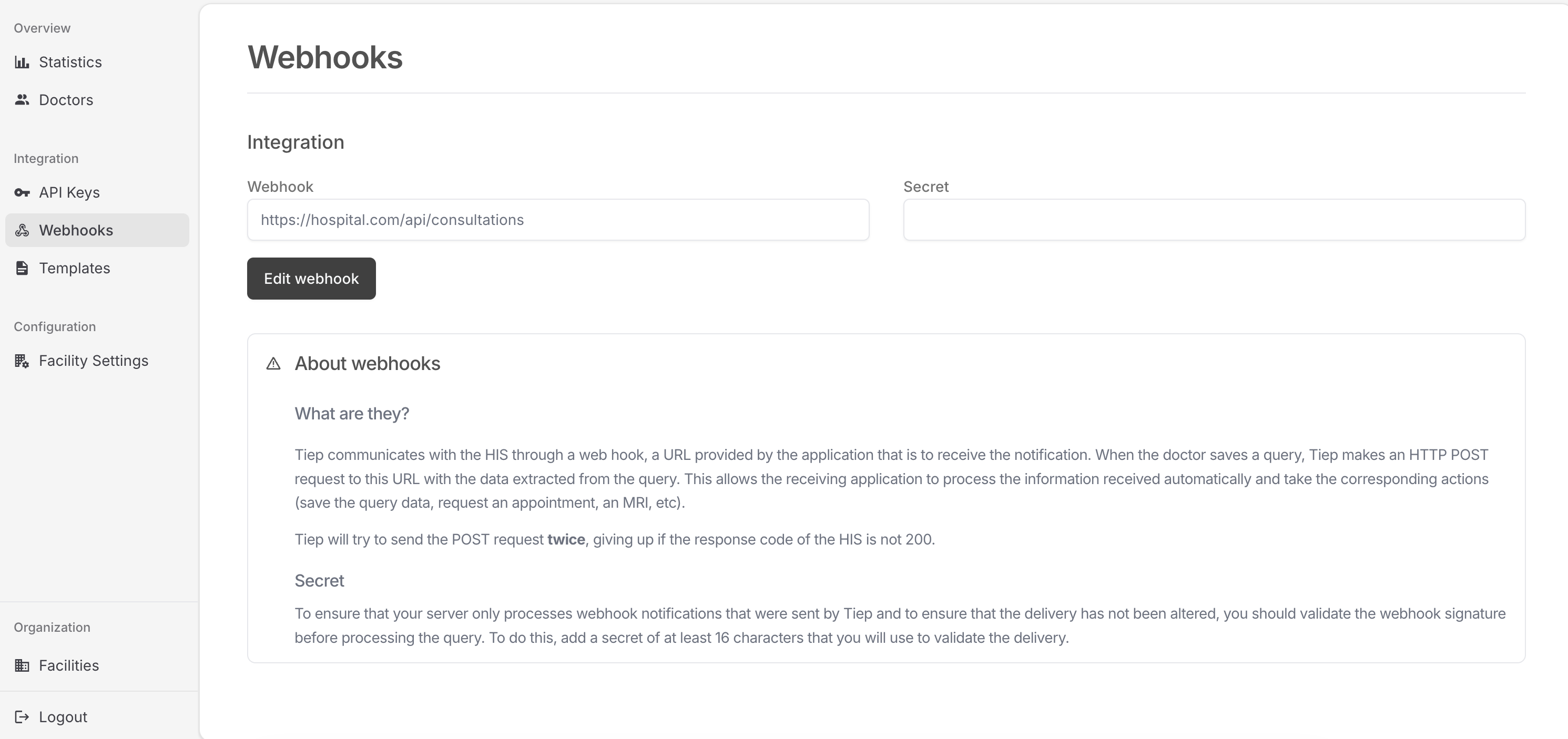Open the Statistics page
Viewport: 1568px width, 739px height.
coord(70,62)
